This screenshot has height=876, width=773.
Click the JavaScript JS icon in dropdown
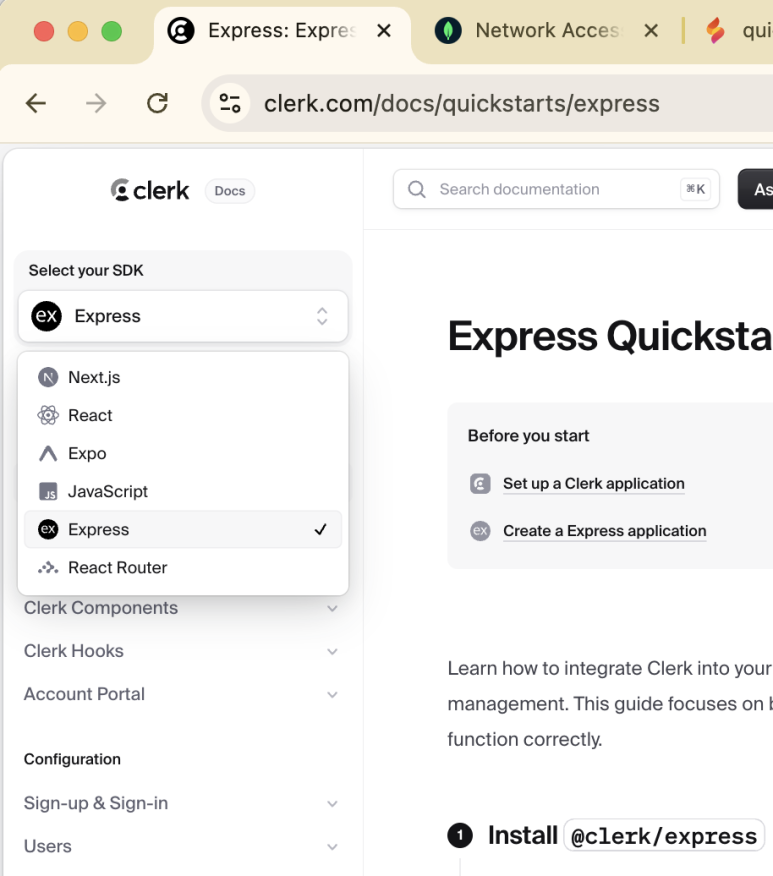[48, 492]
